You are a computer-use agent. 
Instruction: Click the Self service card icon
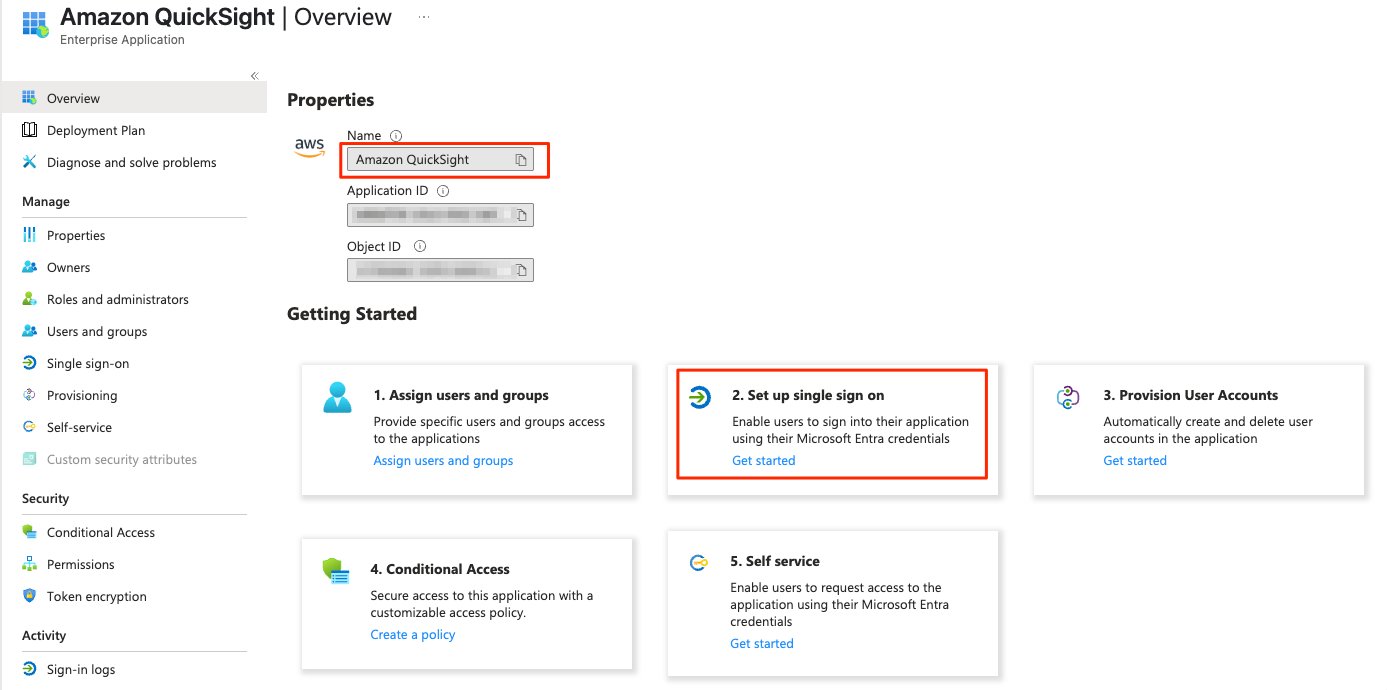699,563
